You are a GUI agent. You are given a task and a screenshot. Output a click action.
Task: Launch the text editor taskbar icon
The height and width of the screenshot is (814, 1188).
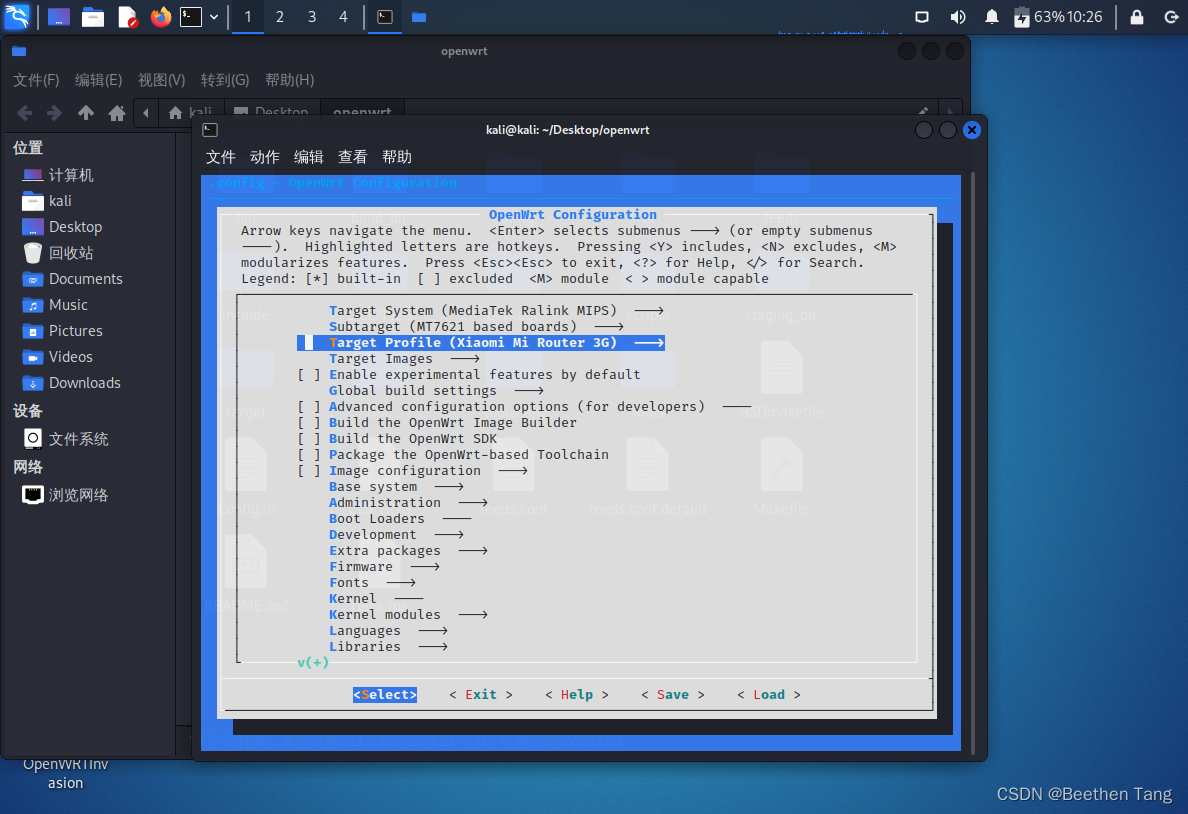[x=127, y=17]
